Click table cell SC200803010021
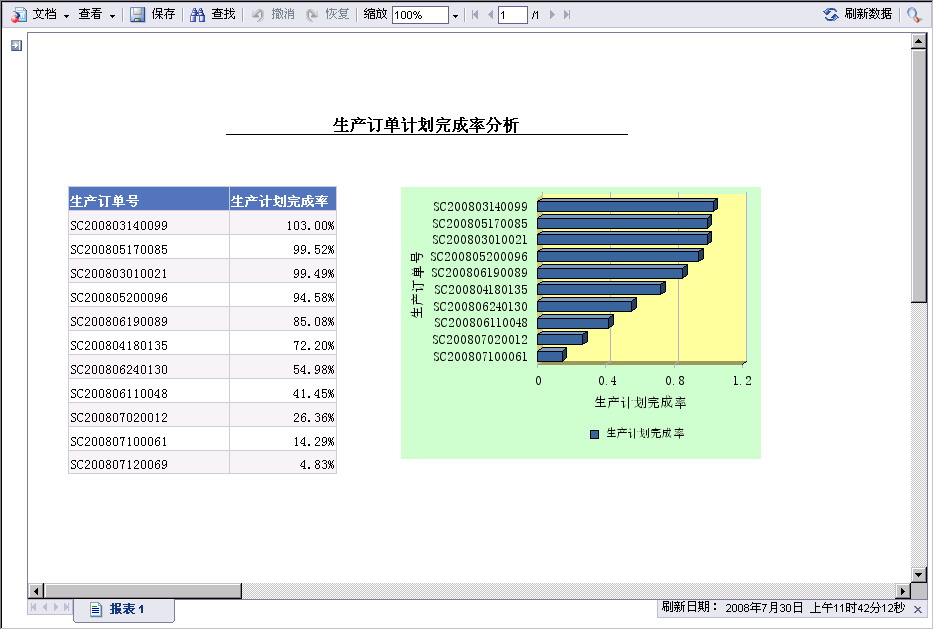Image resolution: width=934 pixels, height=630 pixels. point(148,273)
